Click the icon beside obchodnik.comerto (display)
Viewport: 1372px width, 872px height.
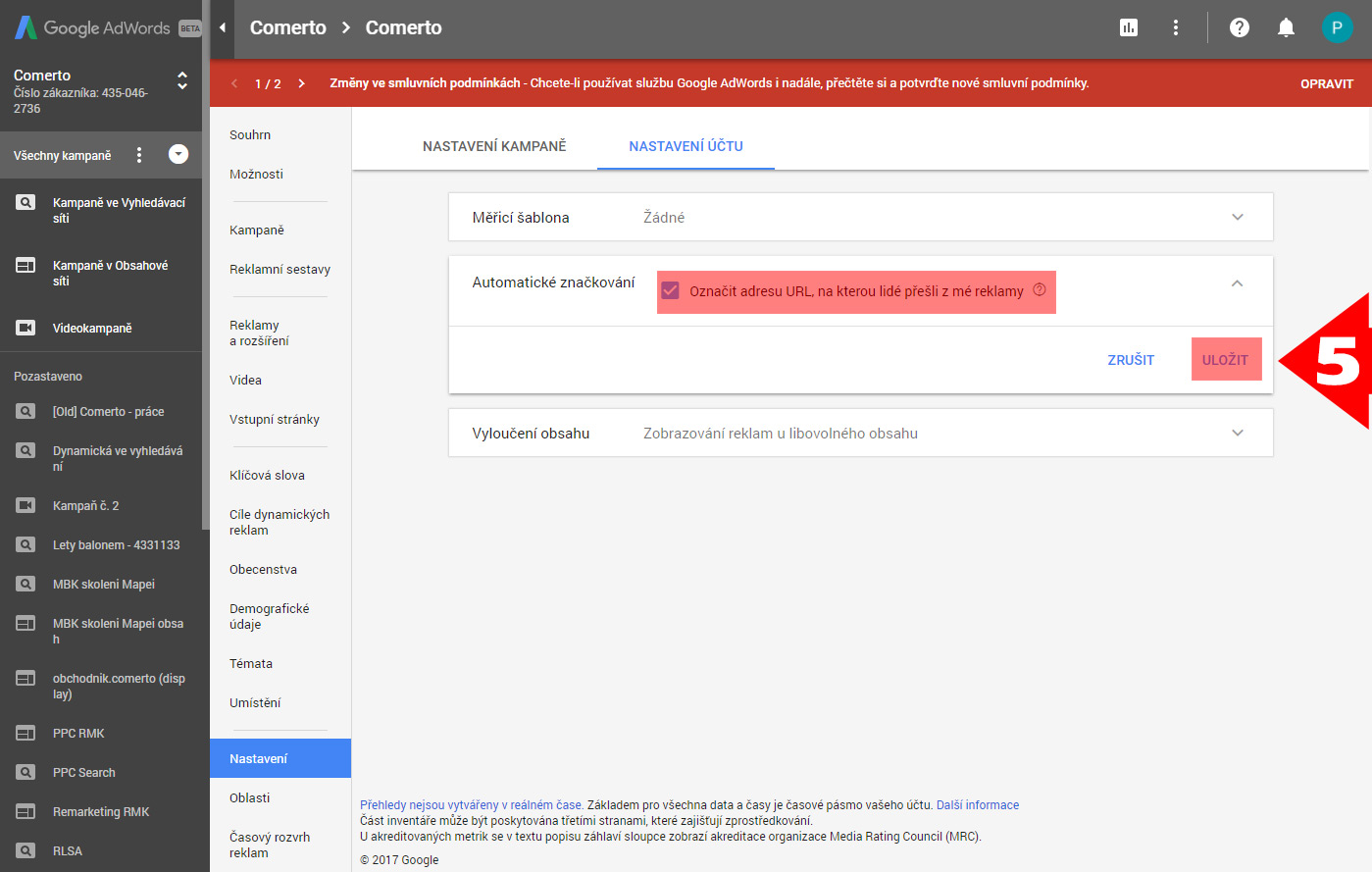(x=25, y=678)
